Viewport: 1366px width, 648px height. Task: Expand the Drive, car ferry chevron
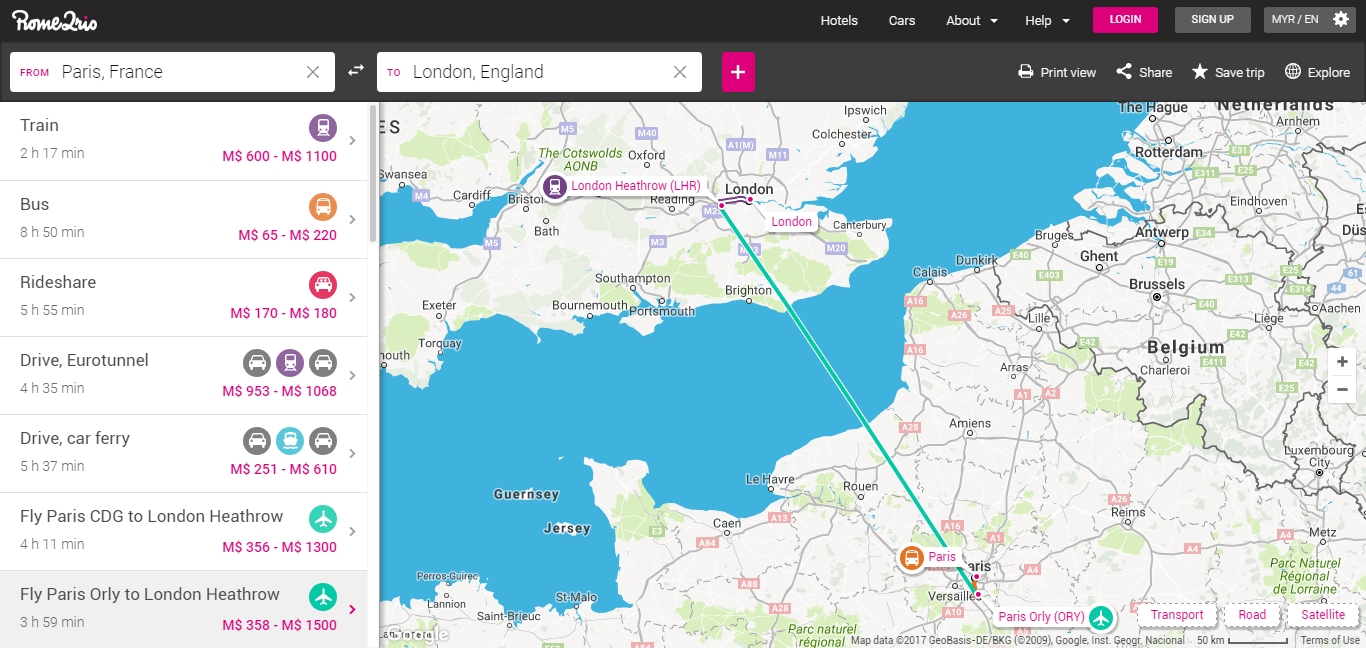pos(352,453)
